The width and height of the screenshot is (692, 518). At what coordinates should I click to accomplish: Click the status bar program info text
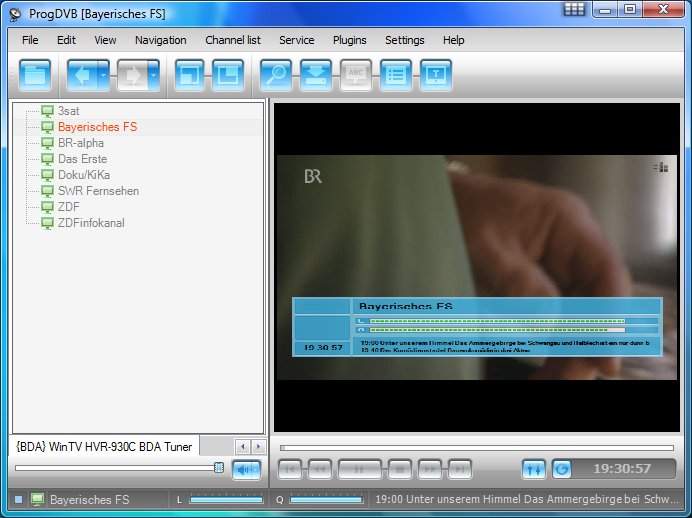click(527, 499)
